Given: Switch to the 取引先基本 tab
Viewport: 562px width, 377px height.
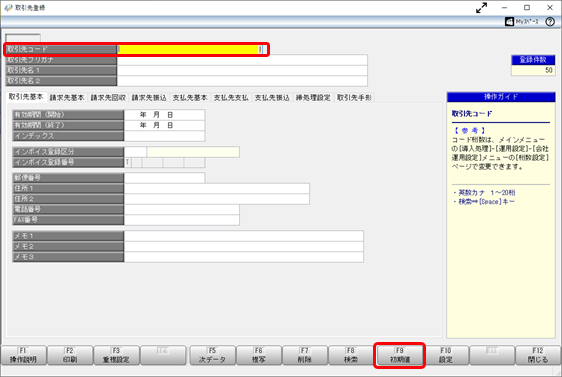Looking at the screenshot, I should coord(26,97).
